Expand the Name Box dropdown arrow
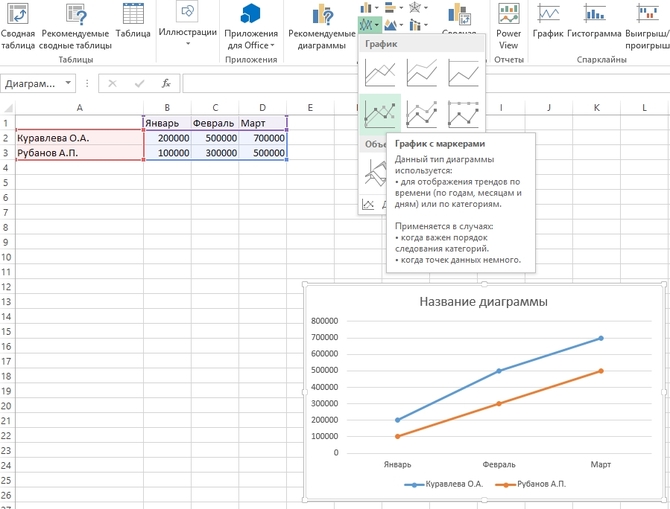 pos(68,84)
